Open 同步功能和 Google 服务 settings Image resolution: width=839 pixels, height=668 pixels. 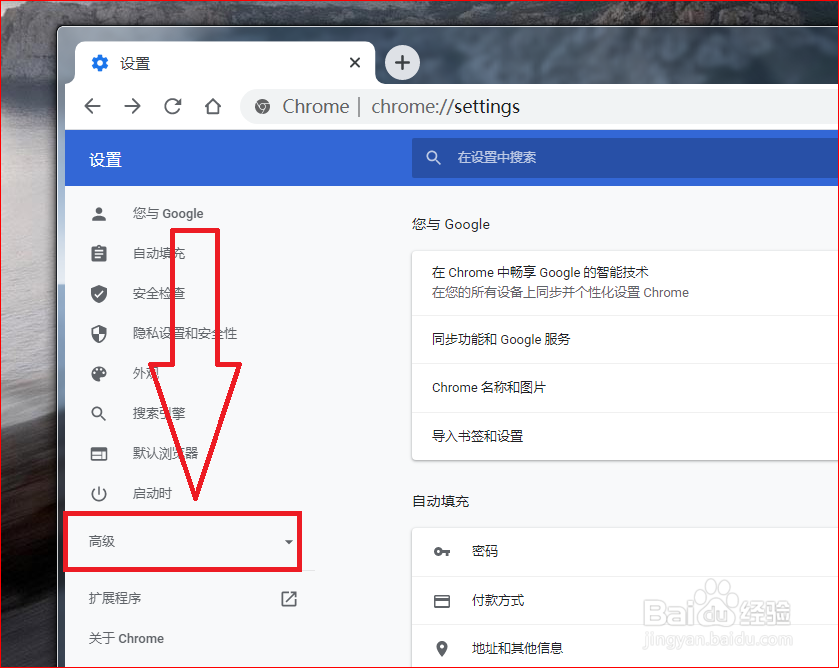625,340
